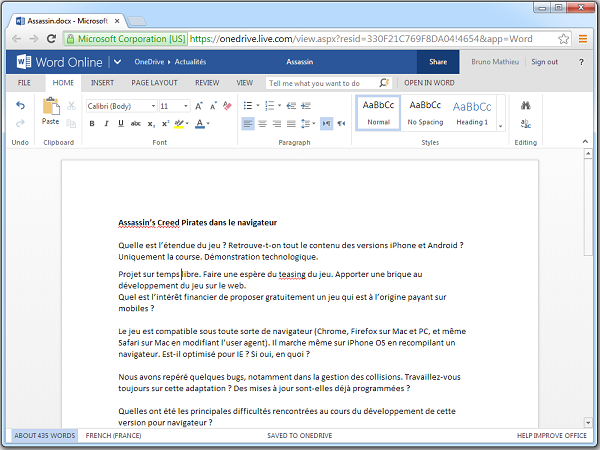Increase paragraph indent
The image size is (600, 450).
tap(306, 106)
